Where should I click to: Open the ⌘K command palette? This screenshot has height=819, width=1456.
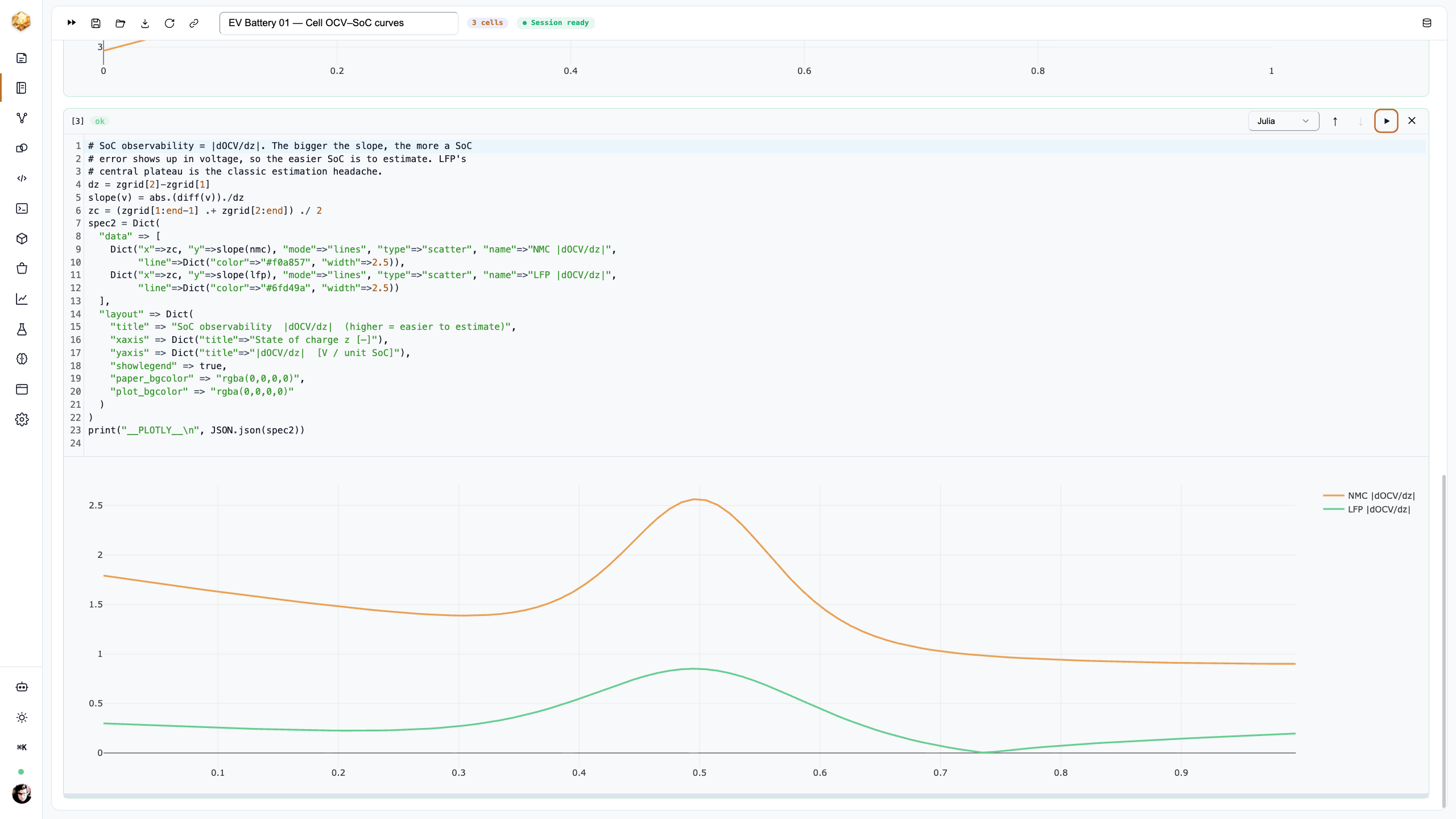click(22, 747)
